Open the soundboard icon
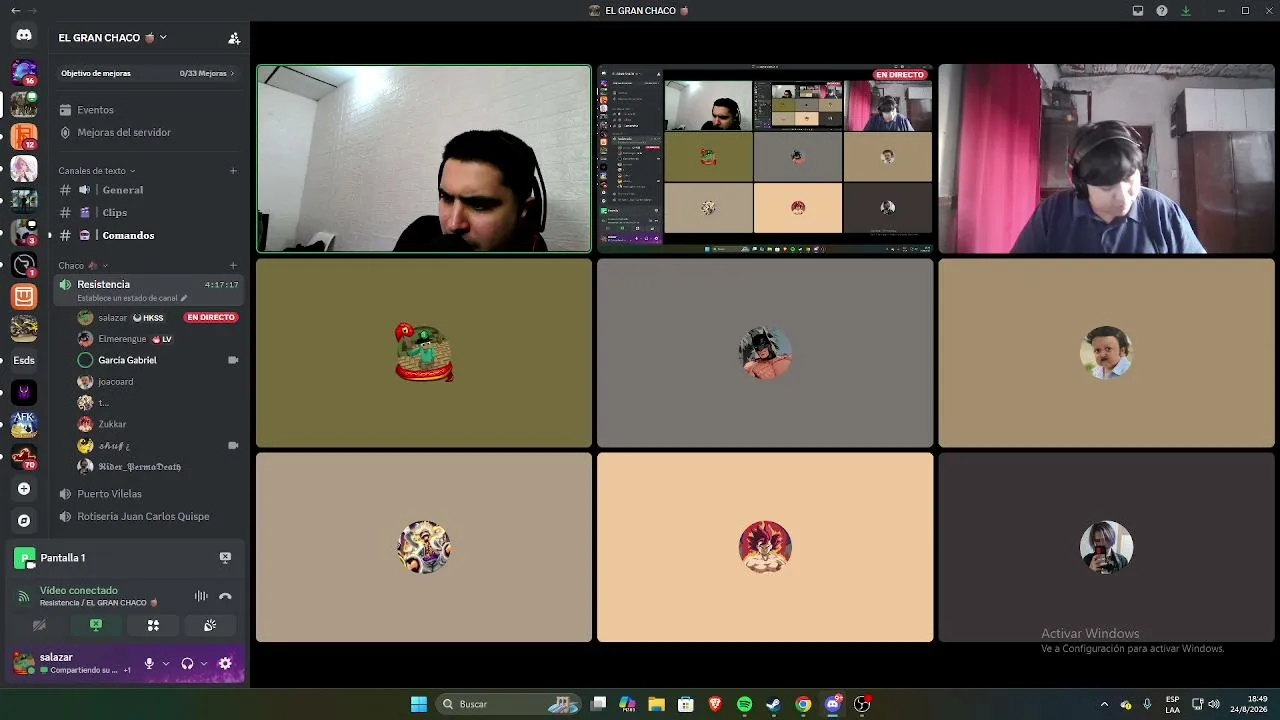This screenshot has width=1280, height=720. (x=210, y=625)
